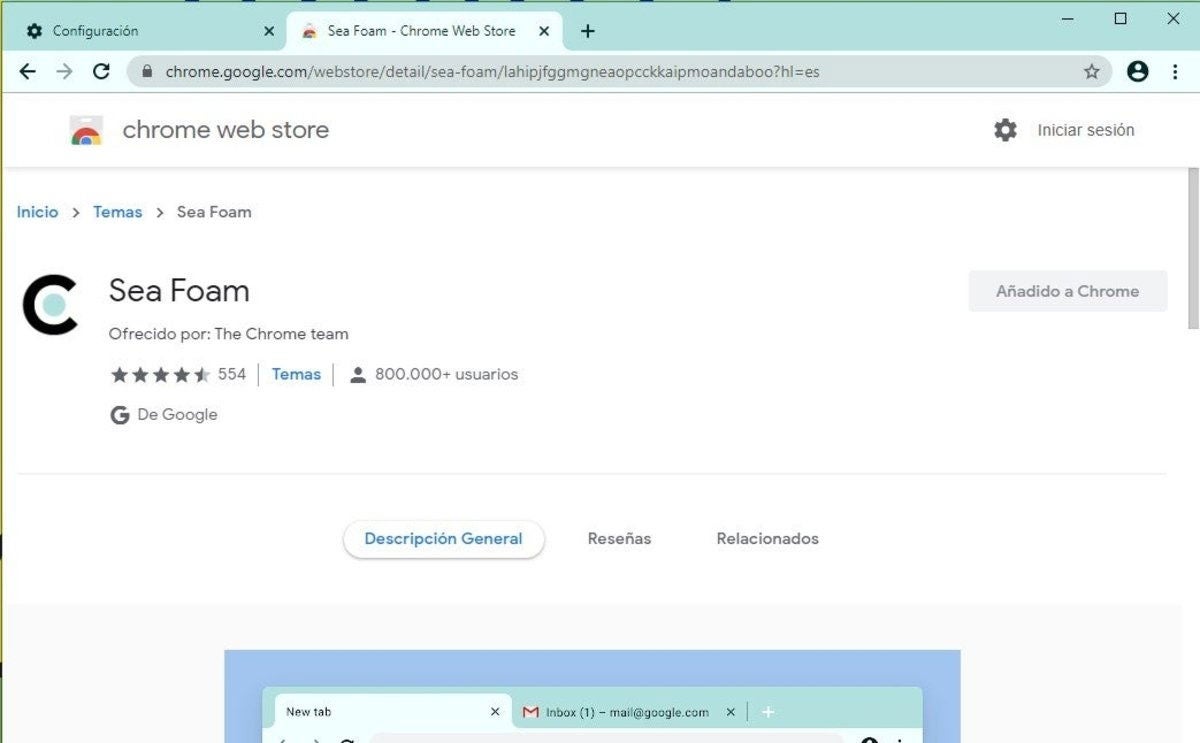
Task: Click the Chrome Web Store logo
Action: click(x=87, y=130)
